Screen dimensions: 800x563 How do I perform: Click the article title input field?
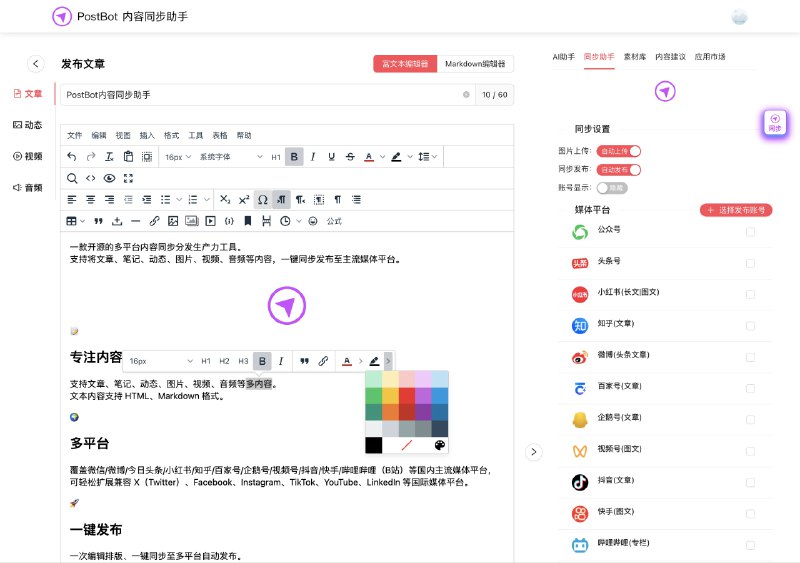pos(260,95)
